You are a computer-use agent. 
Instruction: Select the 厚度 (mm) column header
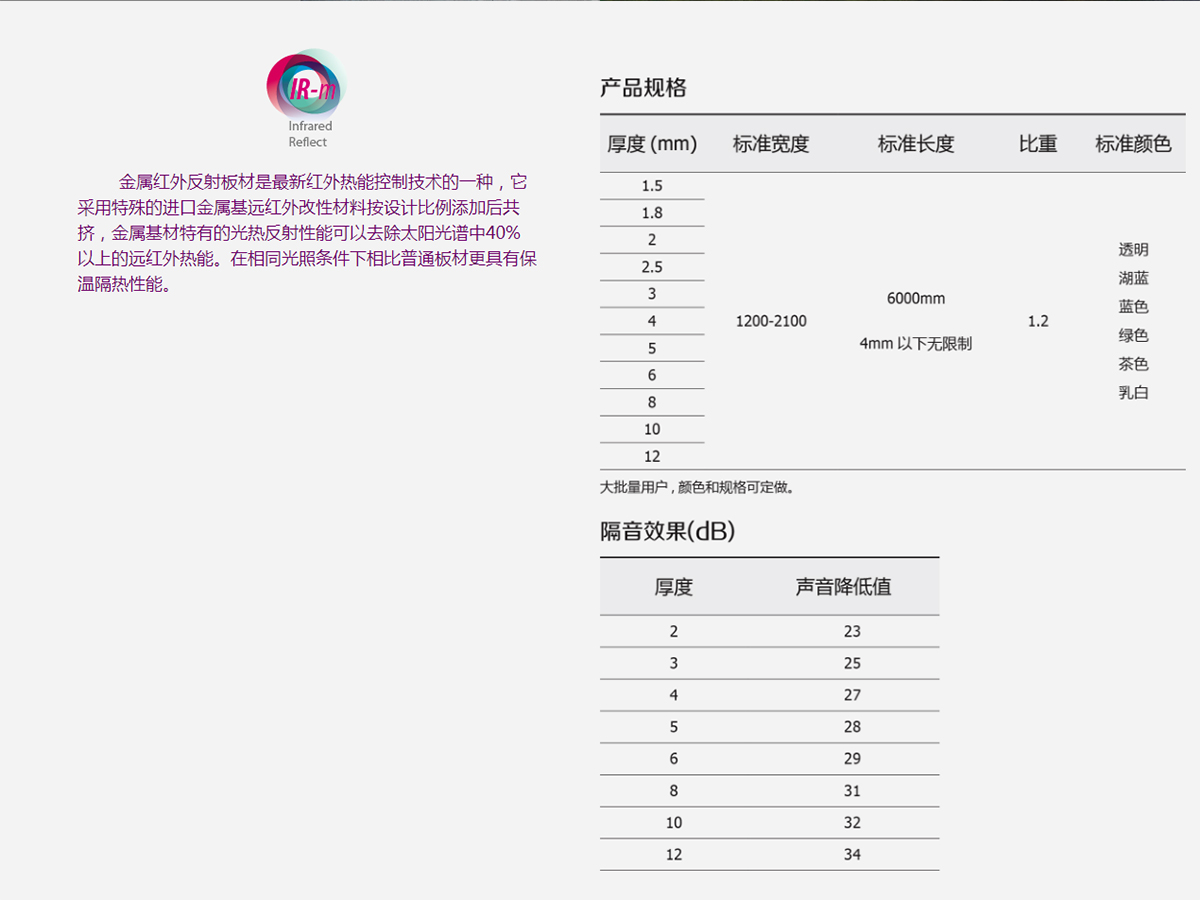pyautogui.click(x=652, y=144)
